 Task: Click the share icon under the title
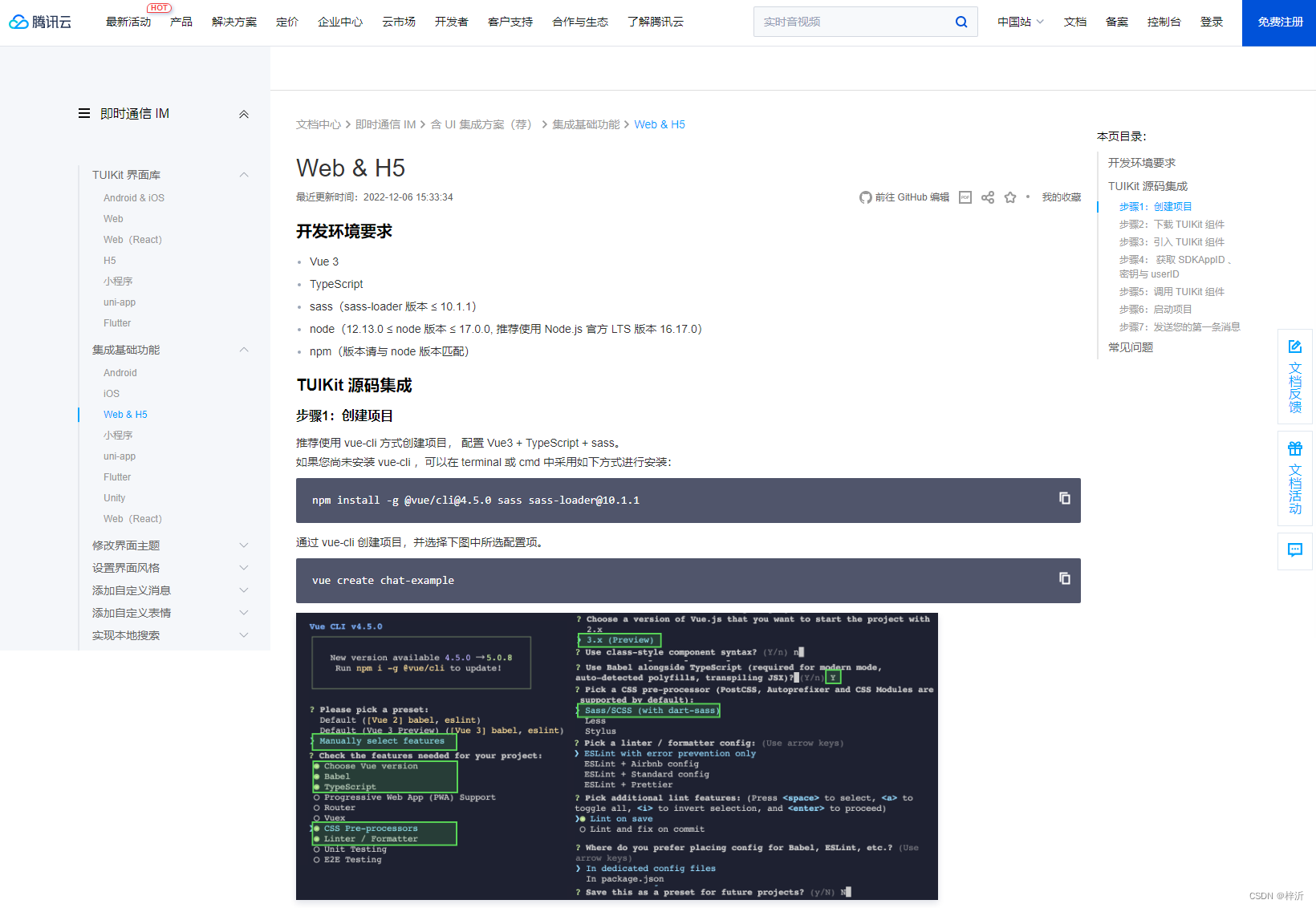point(988,197)
